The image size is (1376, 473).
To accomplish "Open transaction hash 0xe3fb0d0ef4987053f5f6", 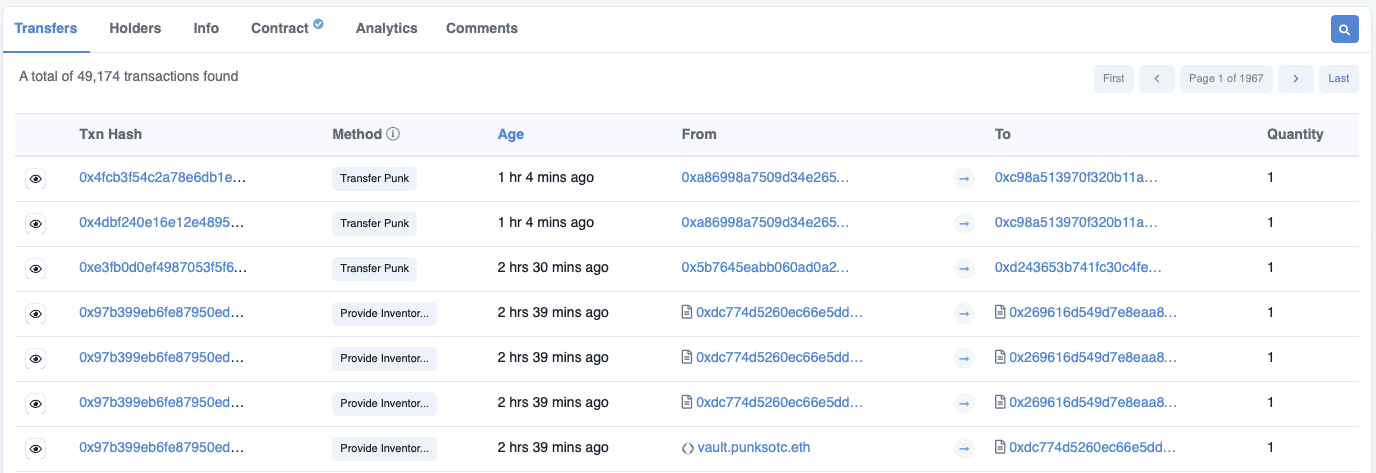I will coord(162,268).
